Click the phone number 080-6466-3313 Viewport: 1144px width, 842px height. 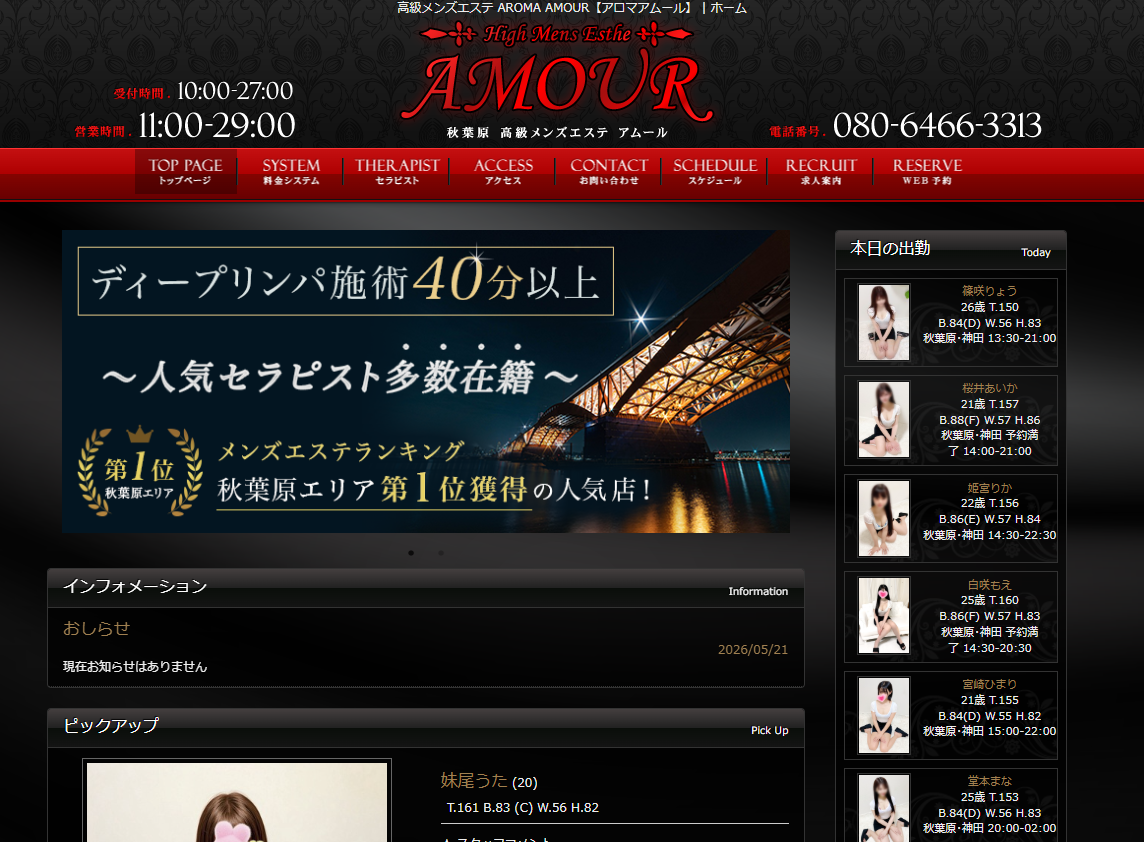click(937, 125)
